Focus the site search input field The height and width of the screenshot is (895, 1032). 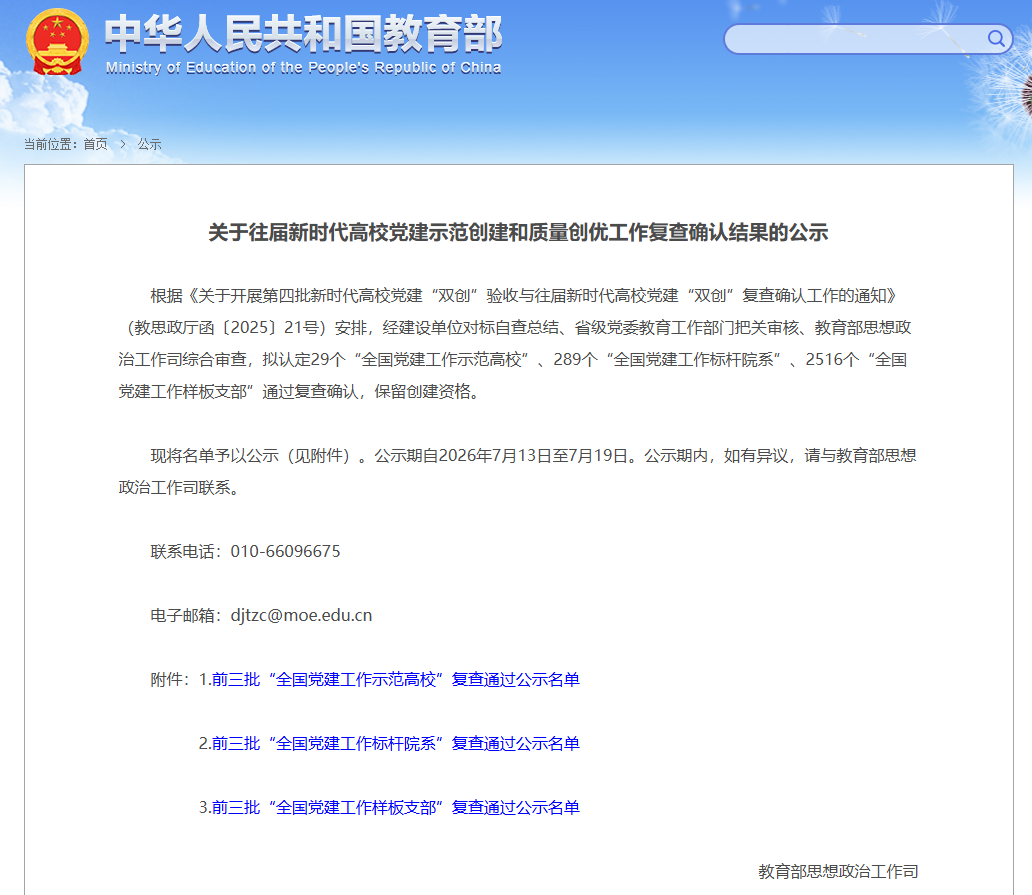point(867,39)
